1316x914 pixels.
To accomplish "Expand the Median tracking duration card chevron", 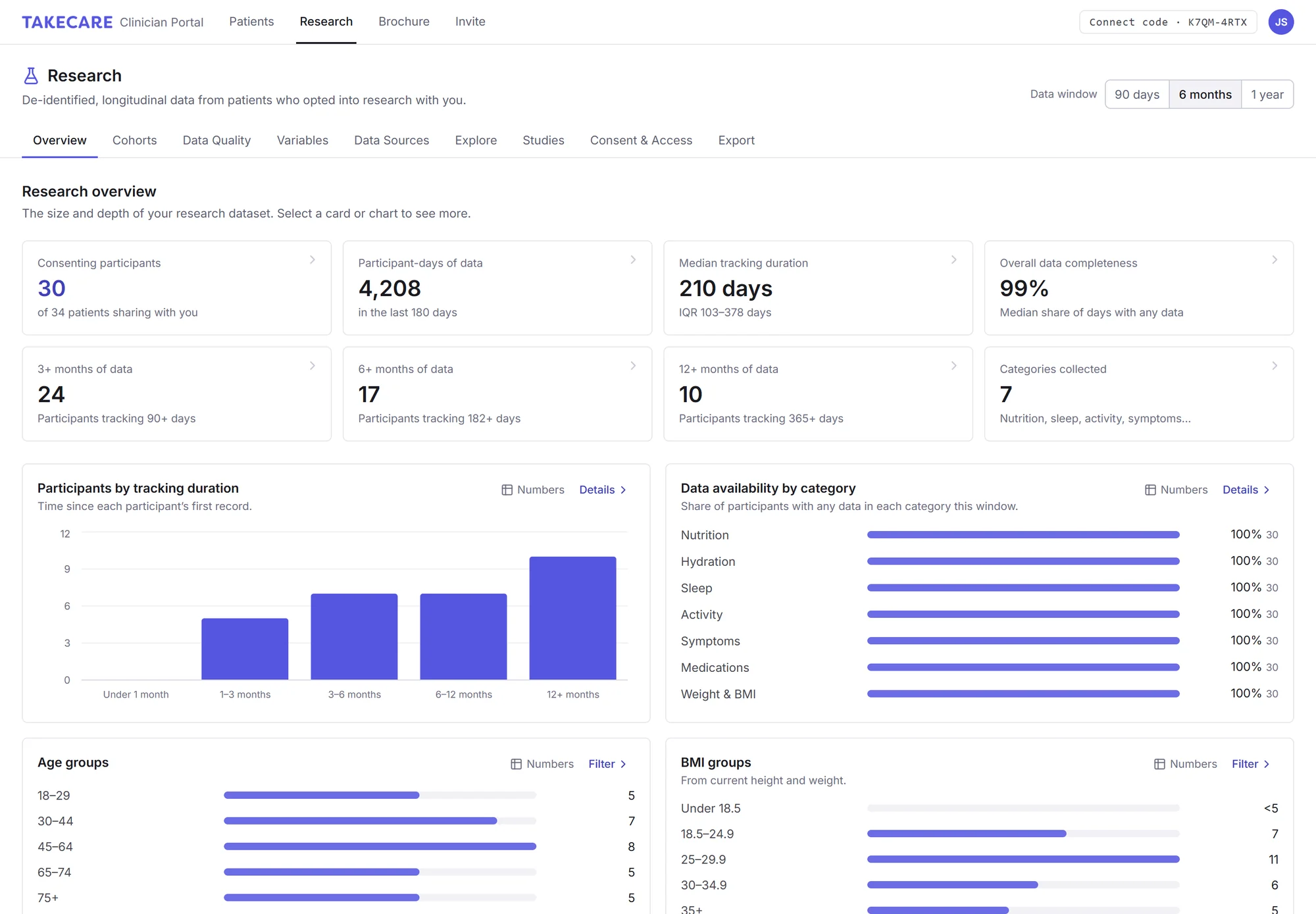I will pyautogui.click(x=953, y=260).
